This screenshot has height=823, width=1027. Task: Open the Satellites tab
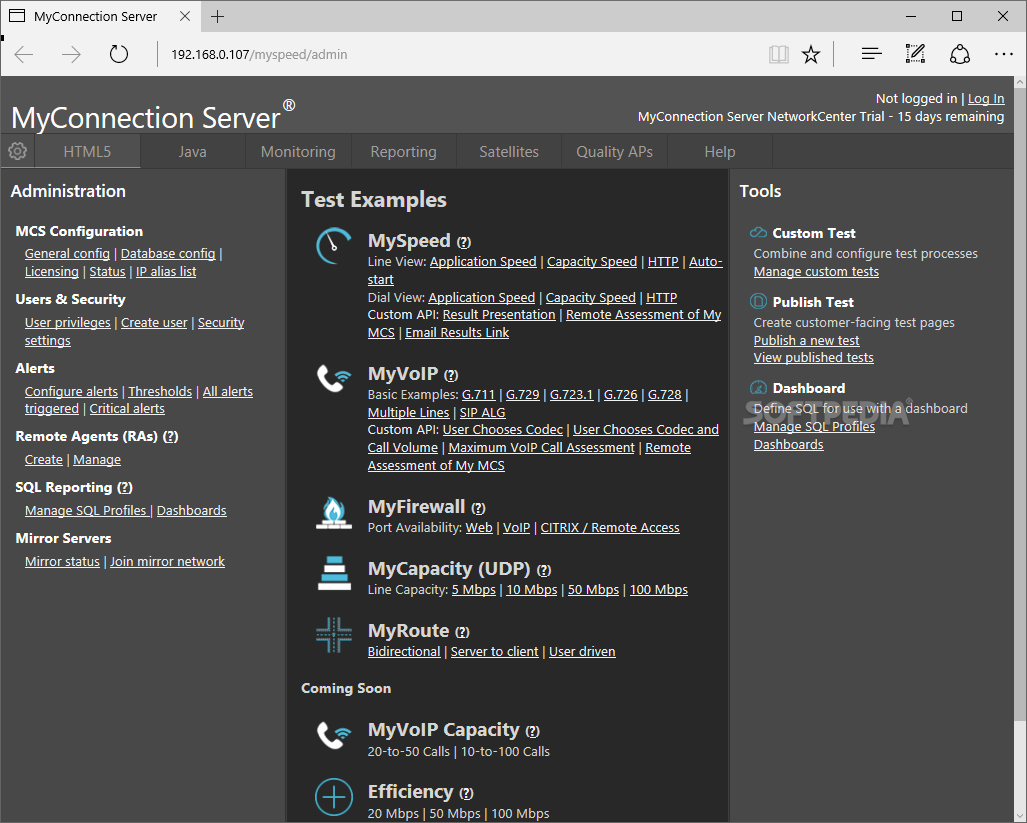pyautogui.click(x=509, y=151)
